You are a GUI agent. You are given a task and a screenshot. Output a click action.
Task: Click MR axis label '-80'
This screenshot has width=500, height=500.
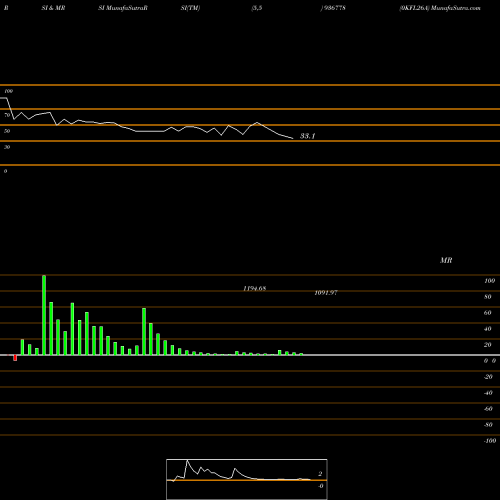pos(488,425)
